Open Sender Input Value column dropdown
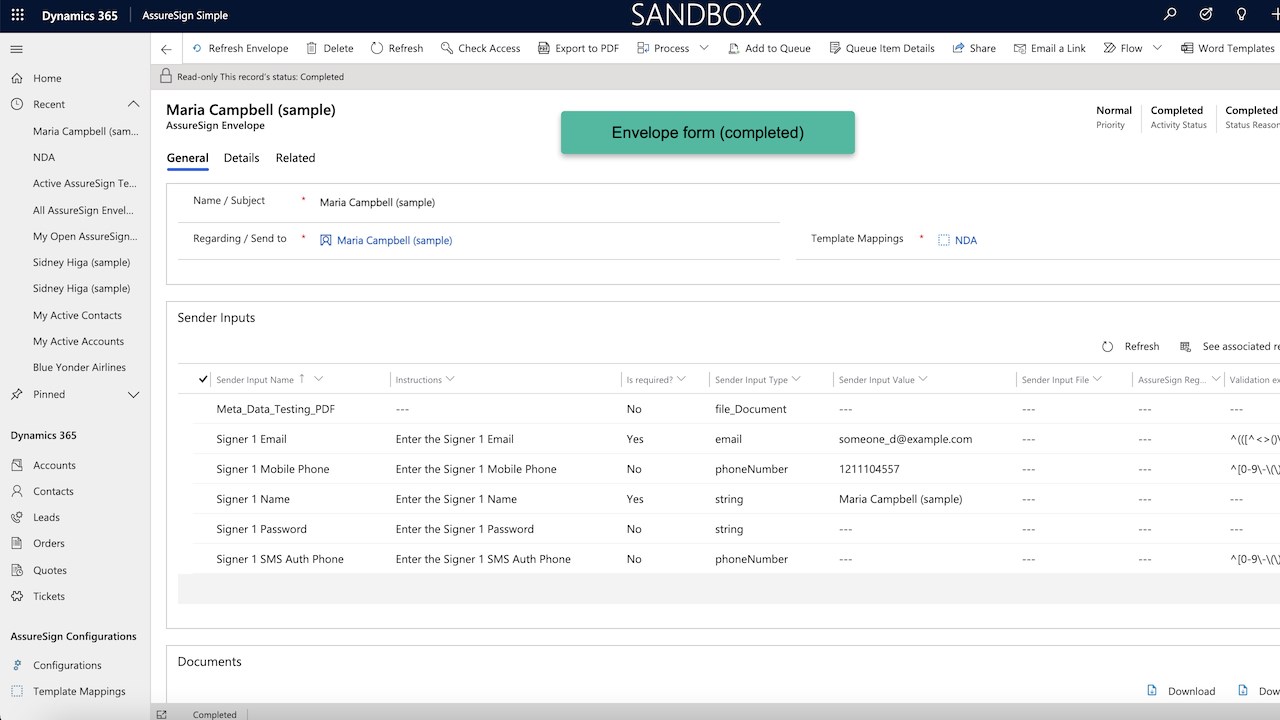The width and height of the screenshot is (1280, 720). [923, 379]
